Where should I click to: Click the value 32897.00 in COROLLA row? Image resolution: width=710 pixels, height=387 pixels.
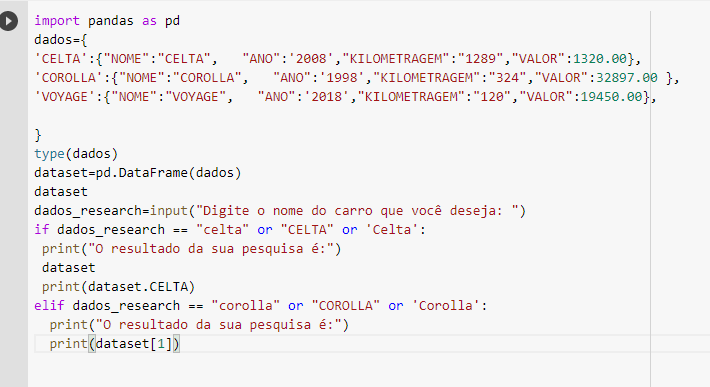coord(627,78)
